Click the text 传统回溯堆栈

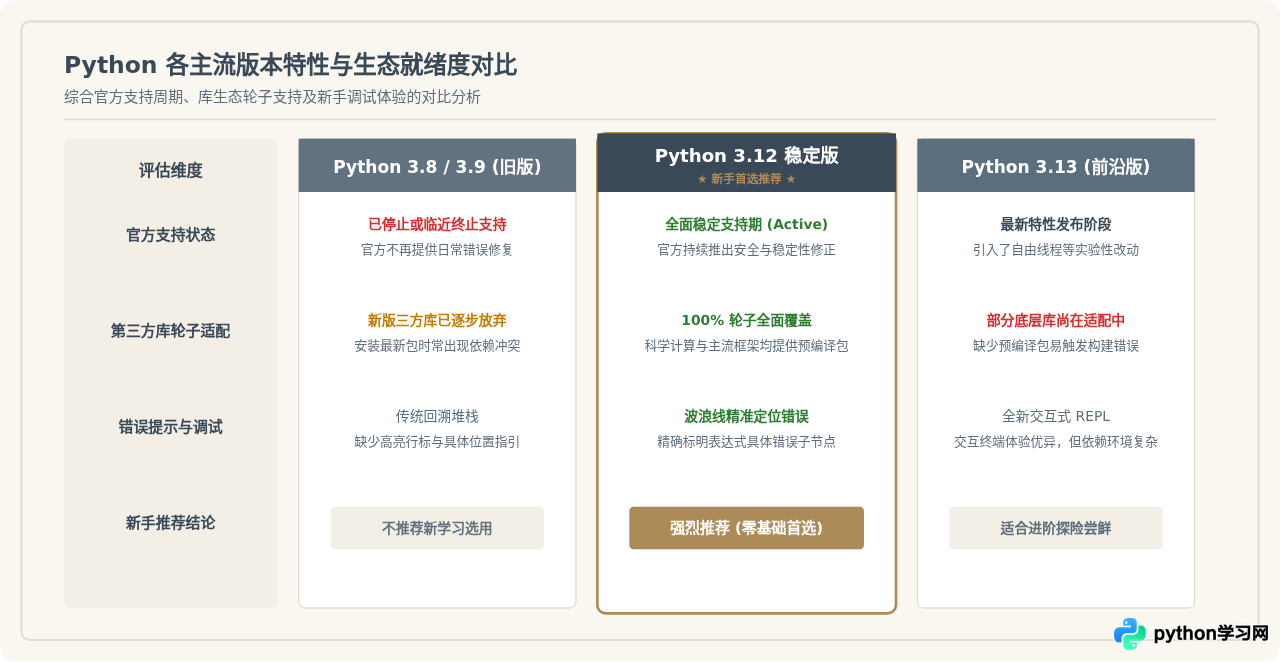[437, 416]
